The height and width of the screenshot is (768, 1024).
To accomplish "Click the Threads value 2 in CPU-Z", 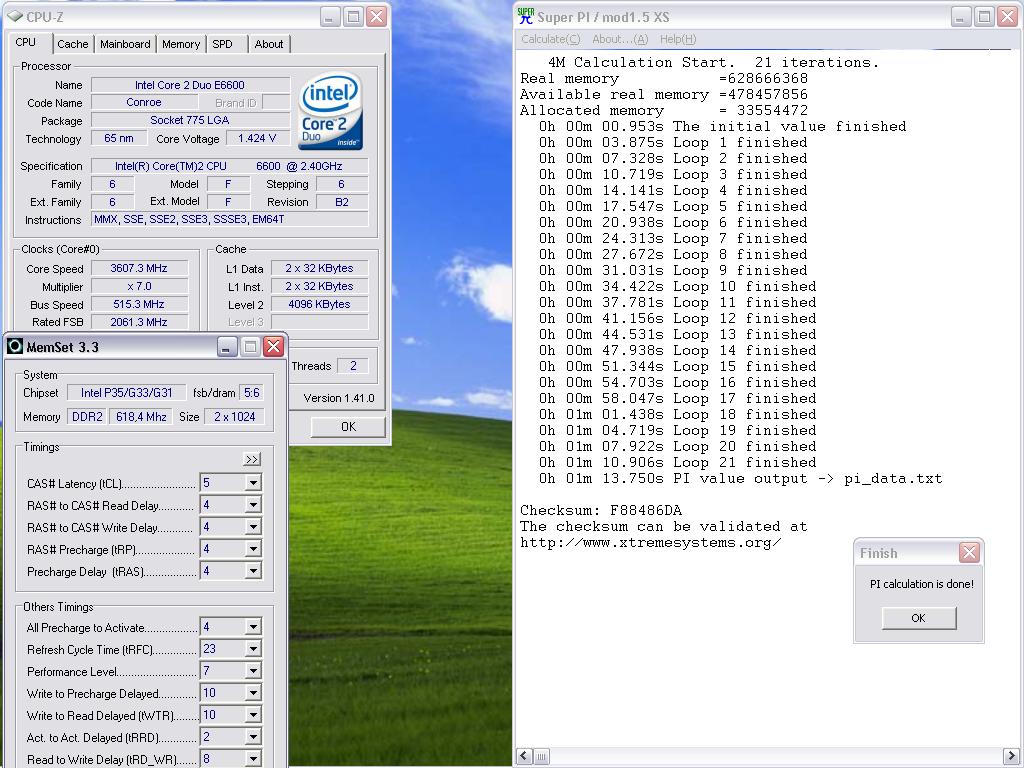I will 353,366.
